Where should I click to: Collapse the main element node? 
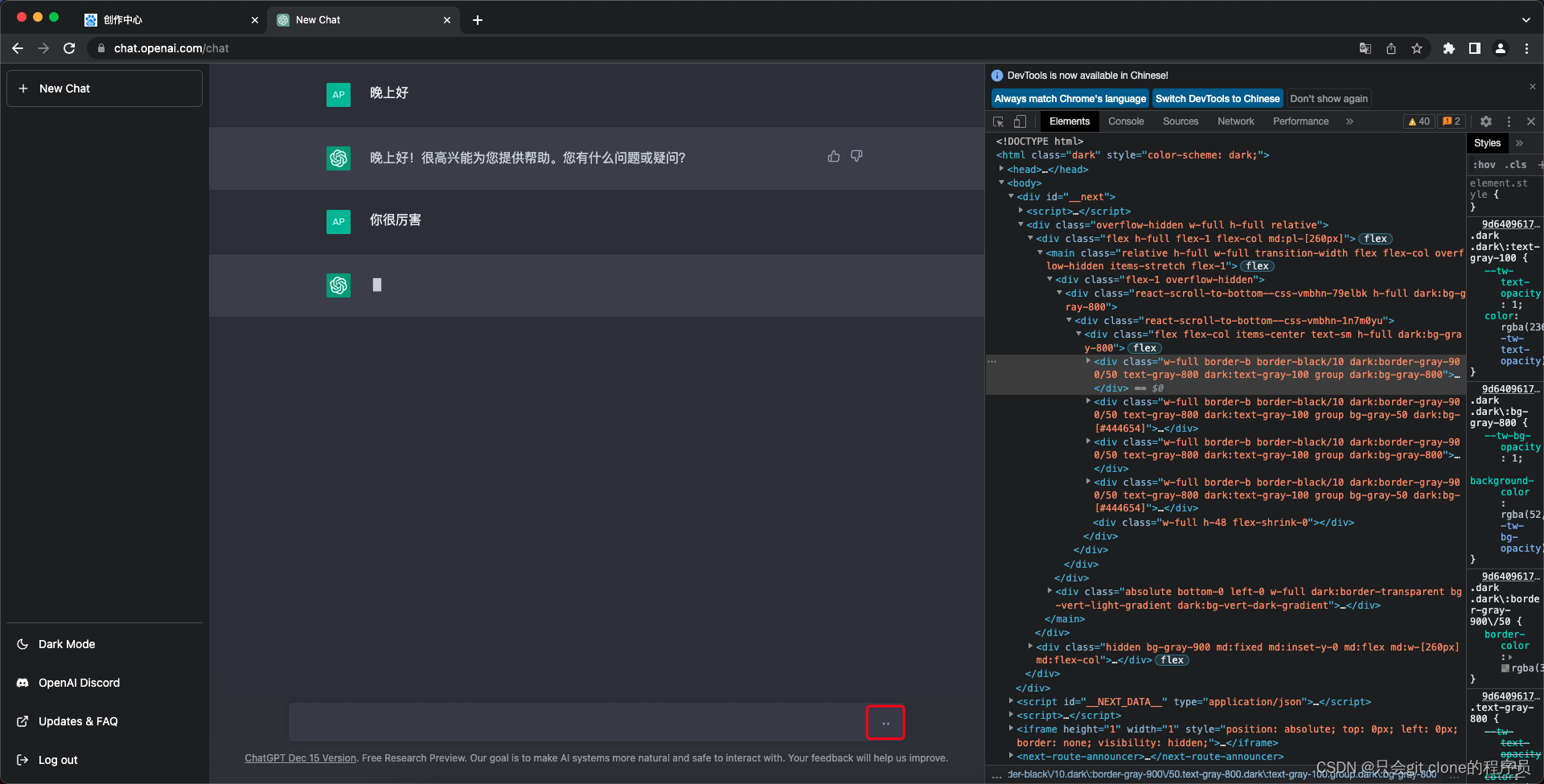[x=1041, y=252]
